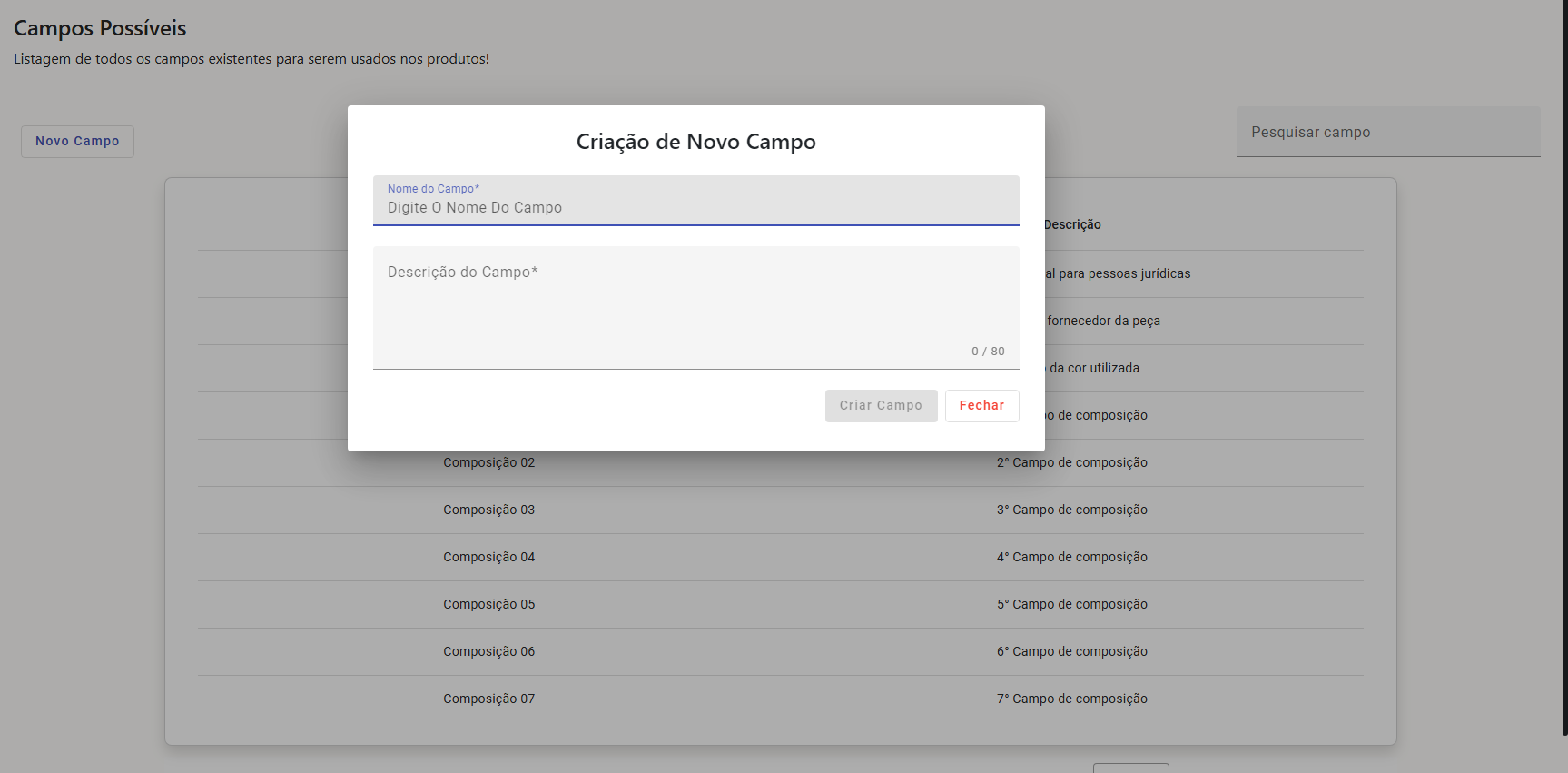Click the page's vertical scrollbar
Viewport: 1568px width, 773px height.
pyautogui.click(x=1563, y=363)
